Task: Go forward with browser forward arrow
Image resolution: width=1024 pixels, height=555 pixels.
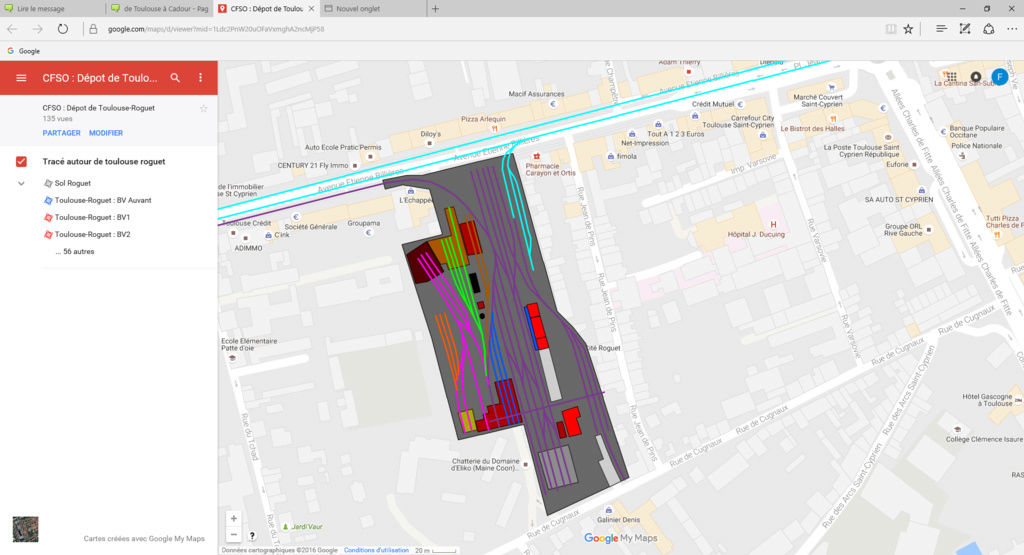Action: pos(37,29)
